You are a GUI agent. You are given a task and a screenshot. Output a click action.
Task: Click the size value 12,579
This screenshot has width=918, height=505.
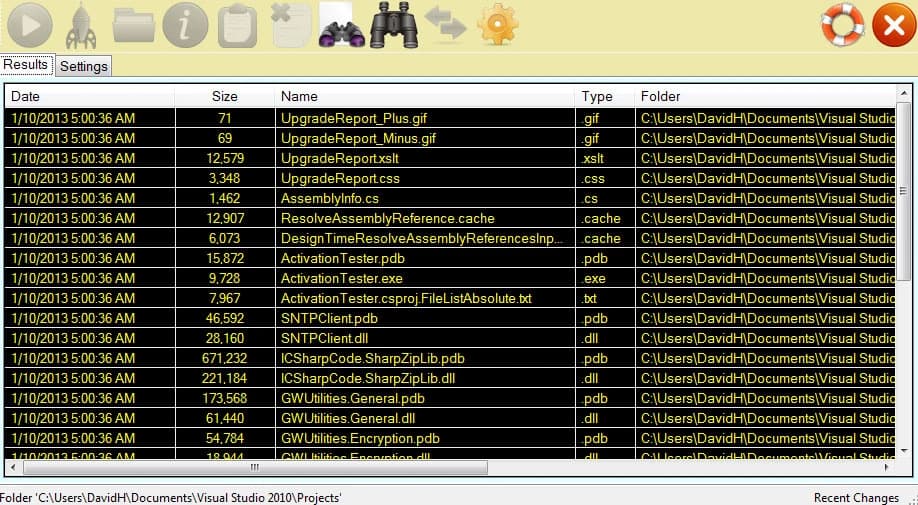coord(225,158)
